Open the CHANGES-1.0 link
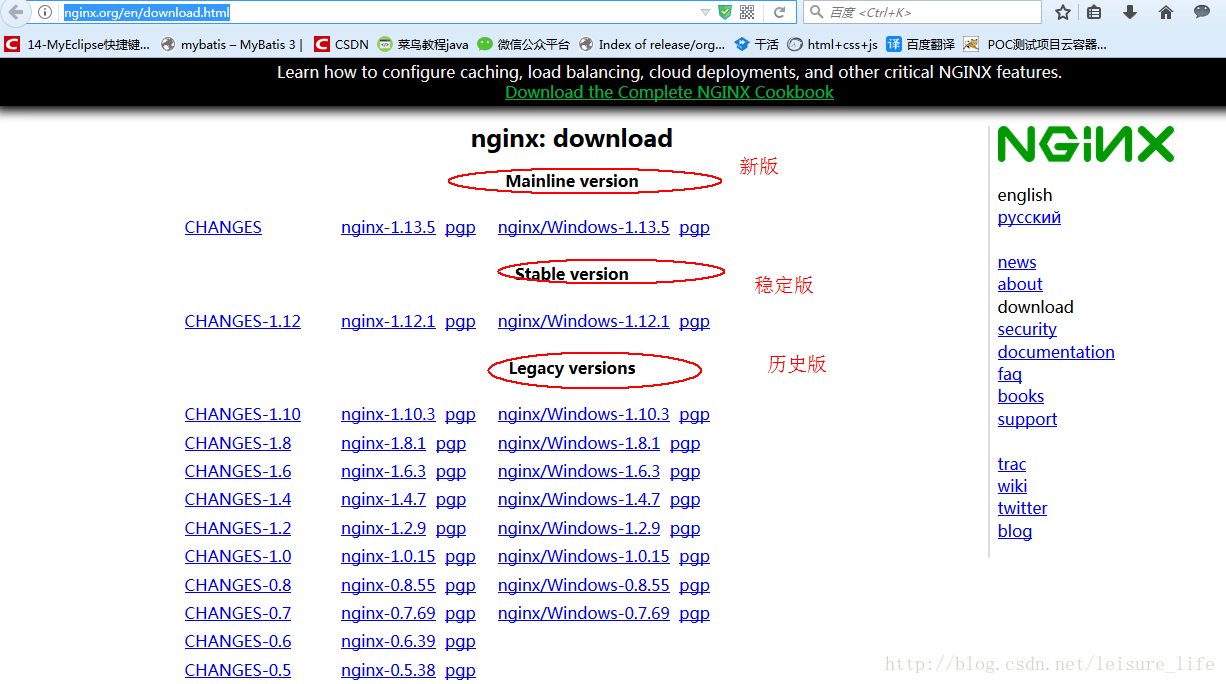This screenshot has height=684, width=1226. tap(238, 556)
